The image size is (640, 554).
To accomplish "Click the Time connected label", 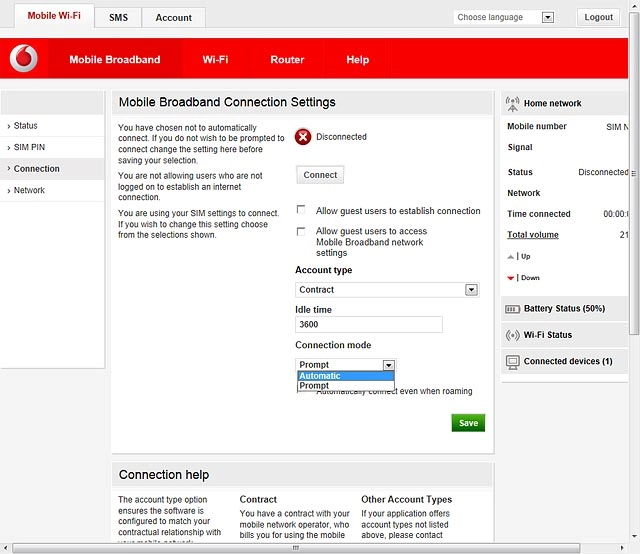I will tap(538, 214).
